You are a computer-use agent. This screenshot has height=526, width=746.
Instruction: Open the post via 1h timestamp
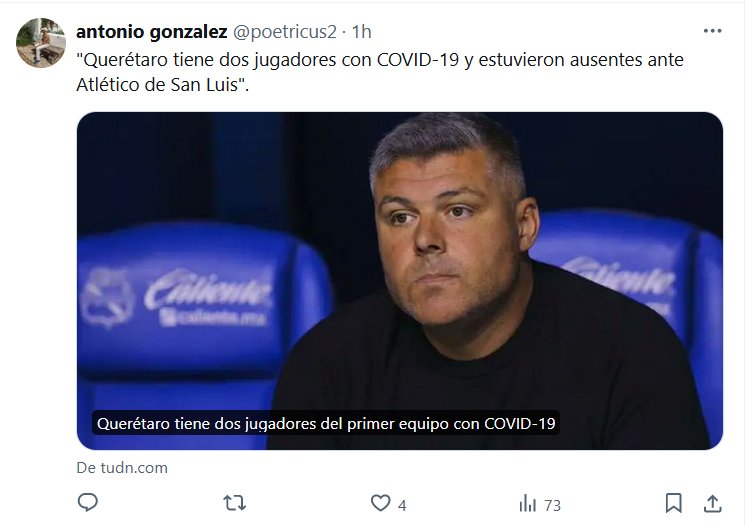pos(362,32)
